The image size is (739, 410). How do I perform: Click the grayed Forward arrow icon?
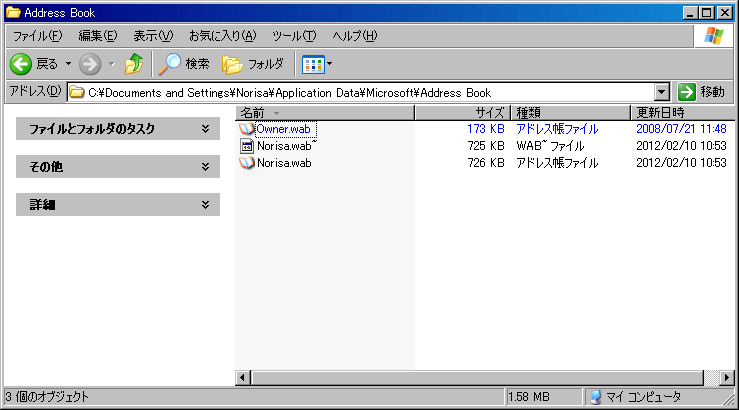tap(90, 64)
